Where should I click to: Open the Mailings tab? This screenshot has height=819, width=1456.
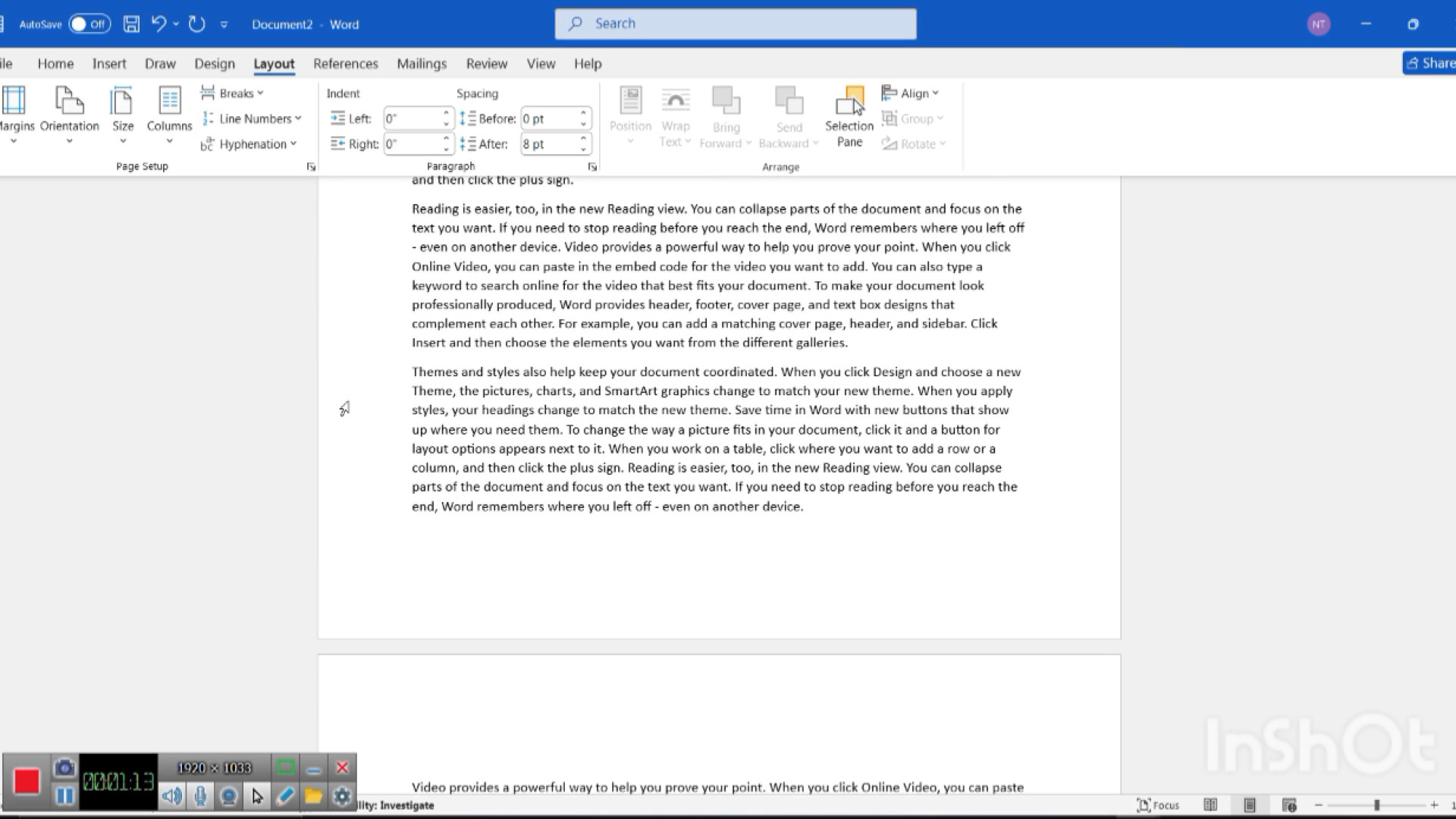(422, 64)
